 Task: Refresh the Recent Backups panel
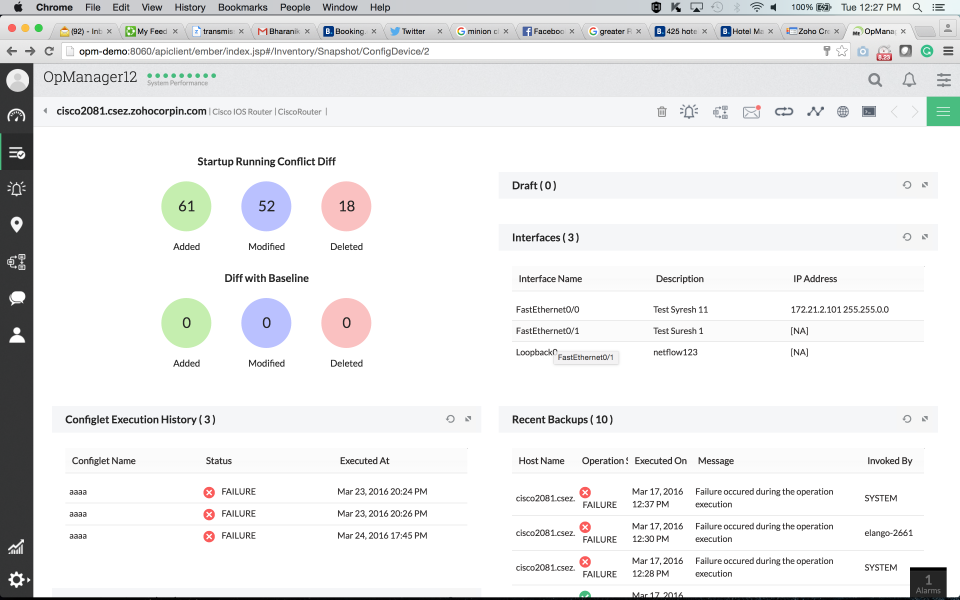point(906,419)
